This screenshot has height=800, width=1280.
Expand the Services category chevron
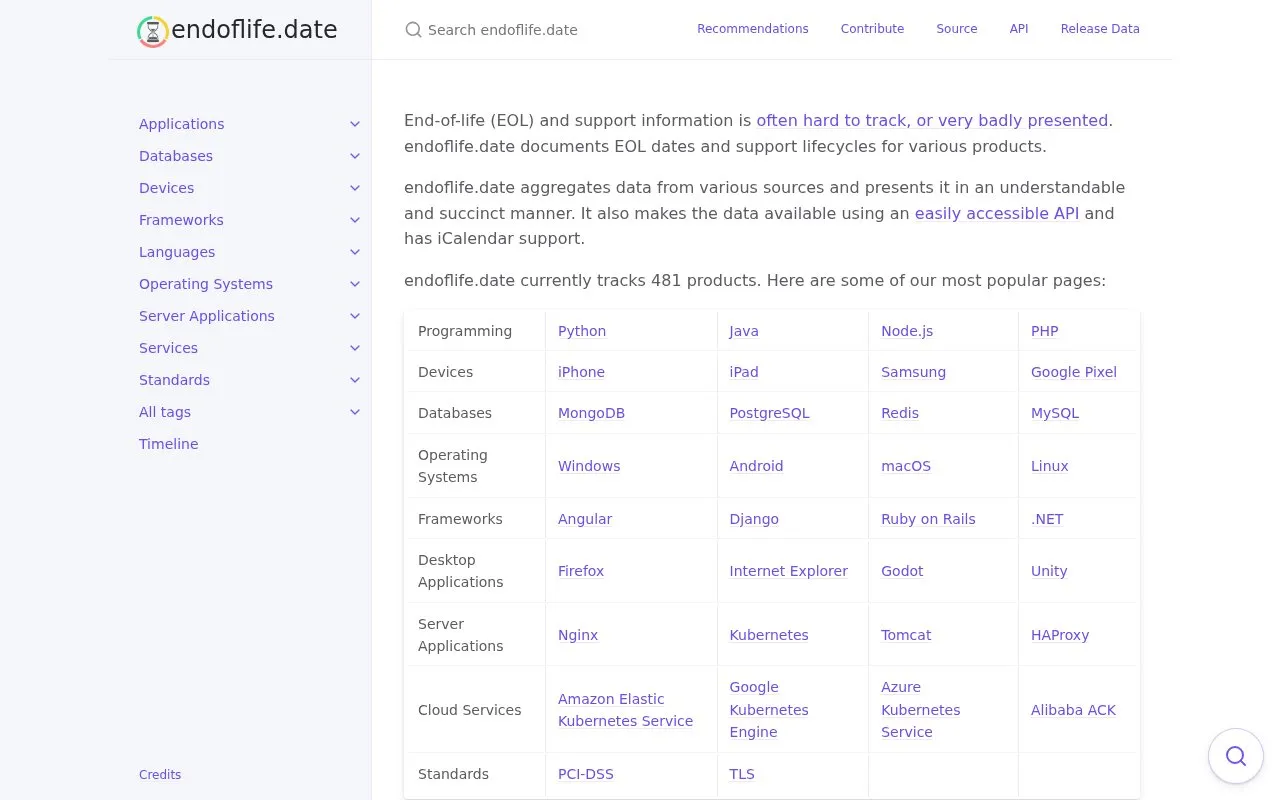(x=355, y=348)
